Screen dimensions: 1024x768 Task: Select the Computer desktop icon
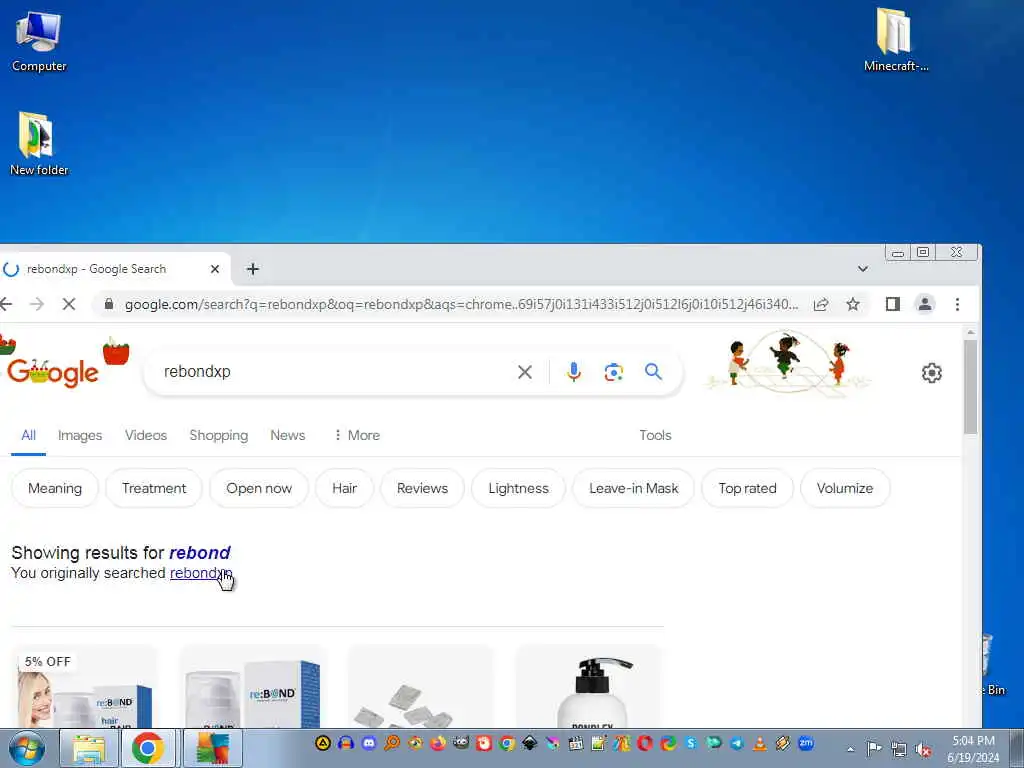click(x=39, y=42)
